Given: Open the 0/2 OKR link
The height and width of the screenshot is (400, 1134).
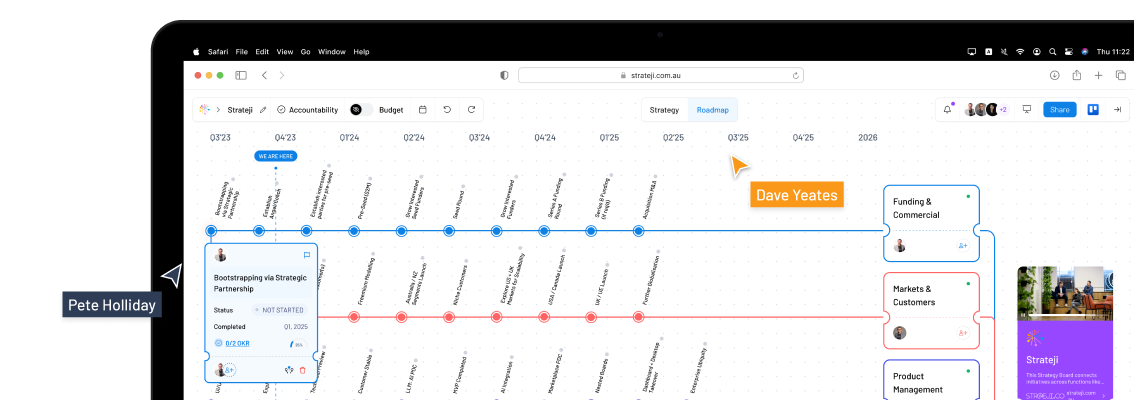Looking at the screenshot, I should [236, 343].
